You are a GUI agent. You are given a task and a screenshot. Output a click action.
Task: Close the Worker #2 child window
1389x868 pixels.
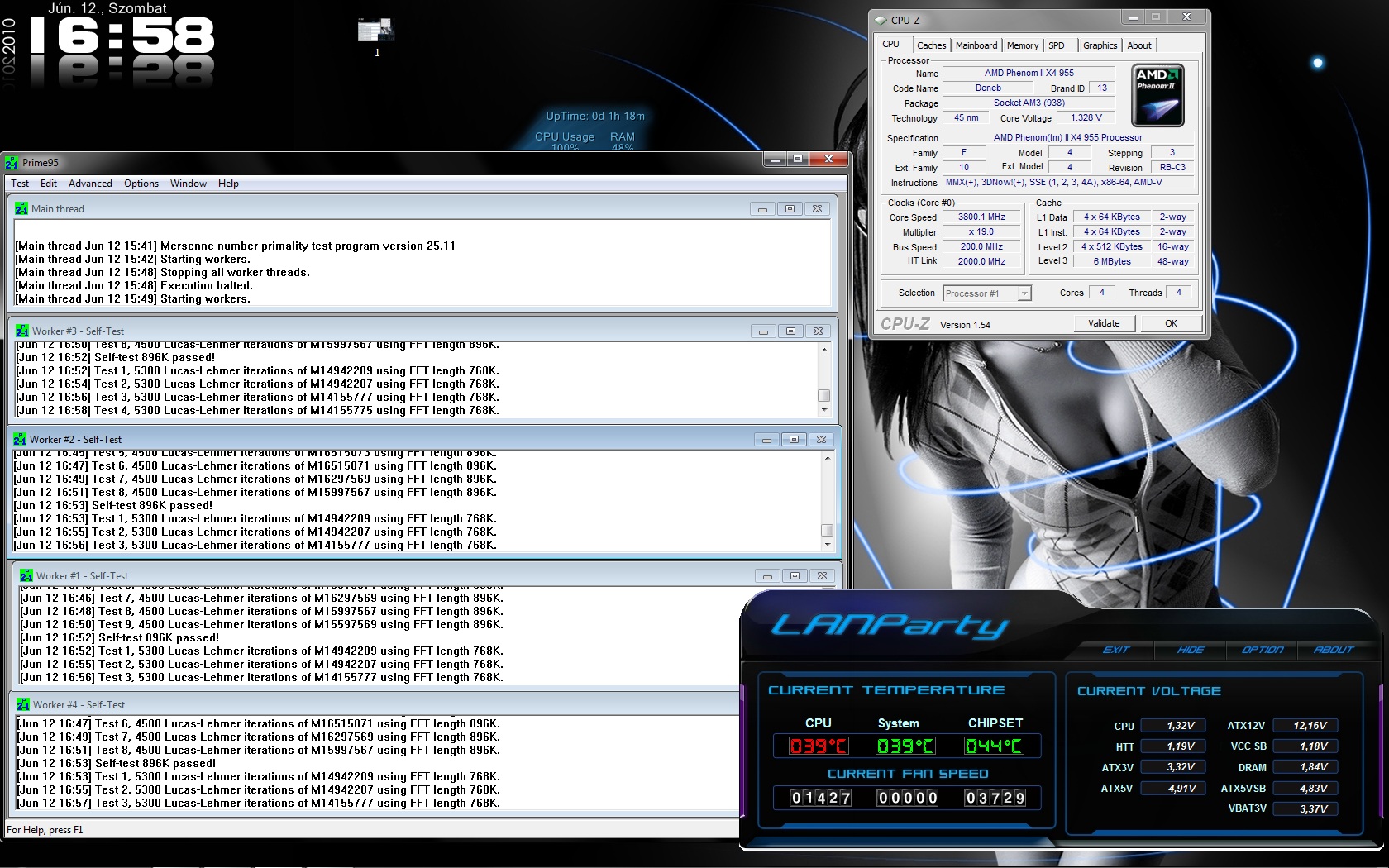(x=821, y=440)
